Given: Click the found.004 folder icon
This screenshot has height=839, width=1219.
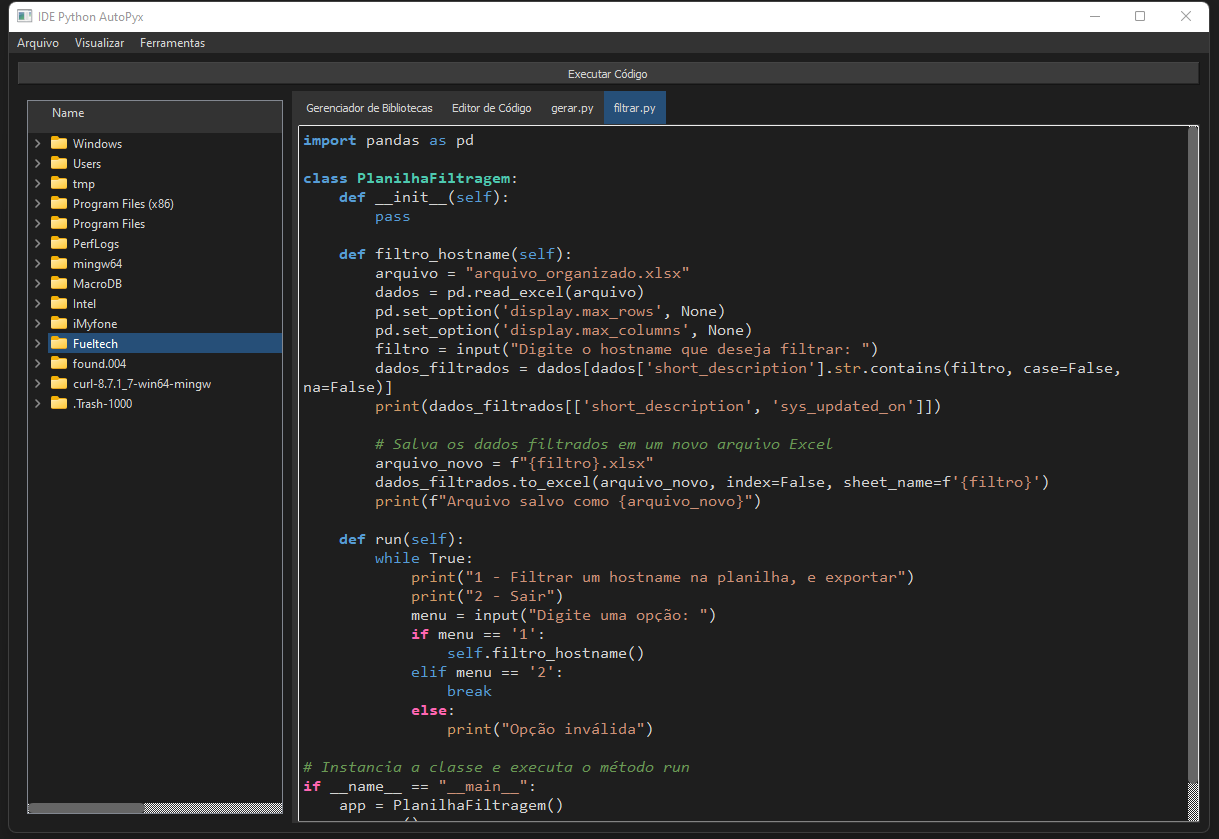Looking at the screenshot, I should [x=59, y=363].
